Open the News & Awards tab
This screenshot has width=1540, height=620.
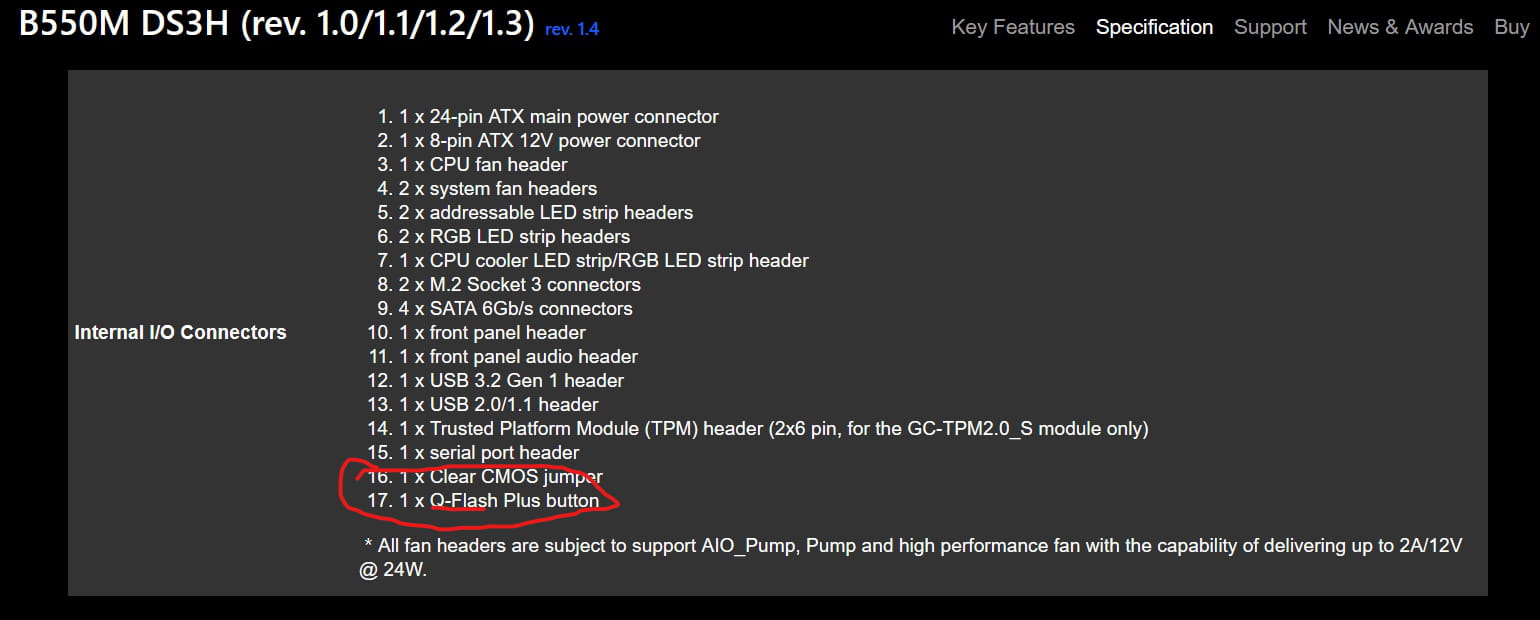[1400, 27]
